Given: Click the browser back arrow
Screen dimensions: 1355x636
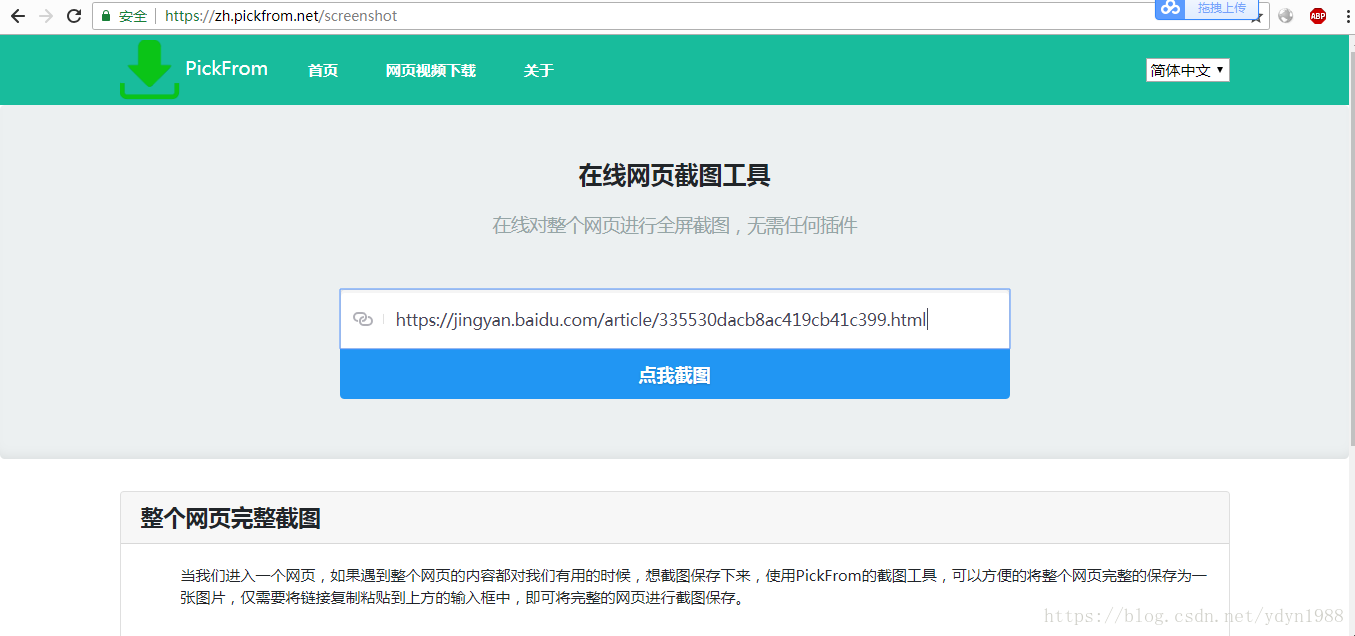Looking at the screenshot, I should pyautogui.click(x=17, y=16).
